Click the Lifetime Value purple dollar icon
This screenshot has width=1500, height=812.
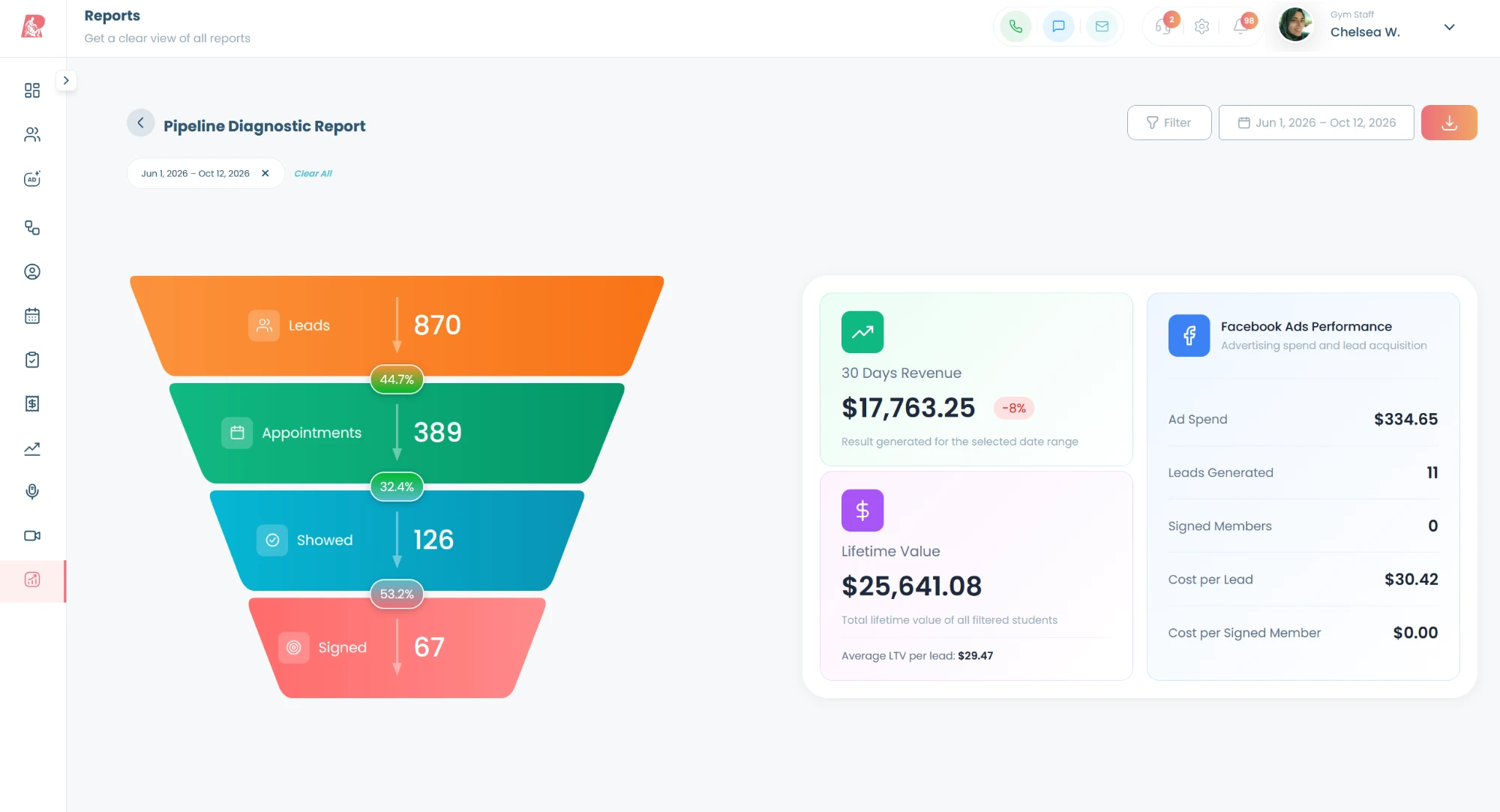[862, 511]
